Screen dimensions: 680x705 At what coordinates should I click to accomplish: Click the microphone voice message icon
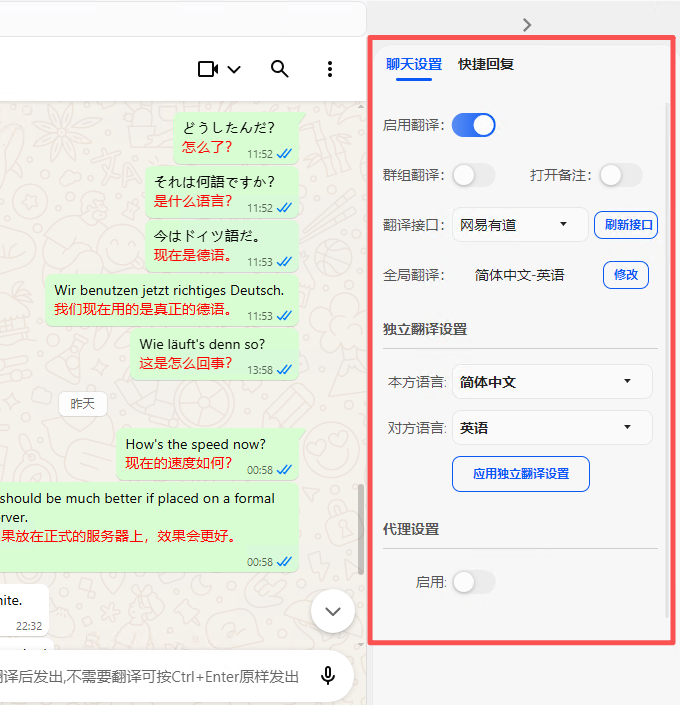[327, 676]
